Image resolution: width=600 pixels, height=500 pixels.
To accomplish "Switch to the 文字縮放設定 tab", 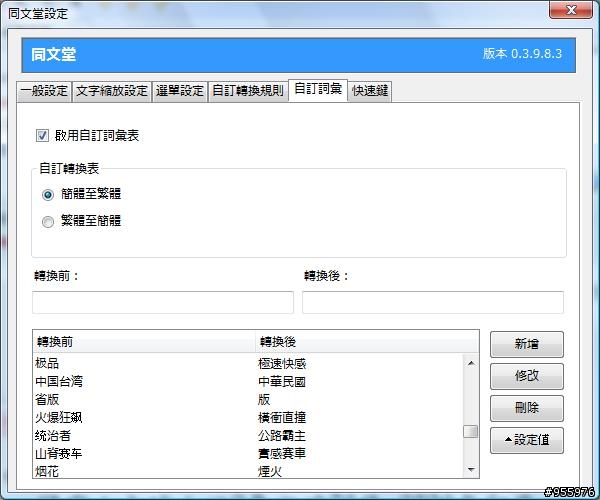I will [112, 91].
